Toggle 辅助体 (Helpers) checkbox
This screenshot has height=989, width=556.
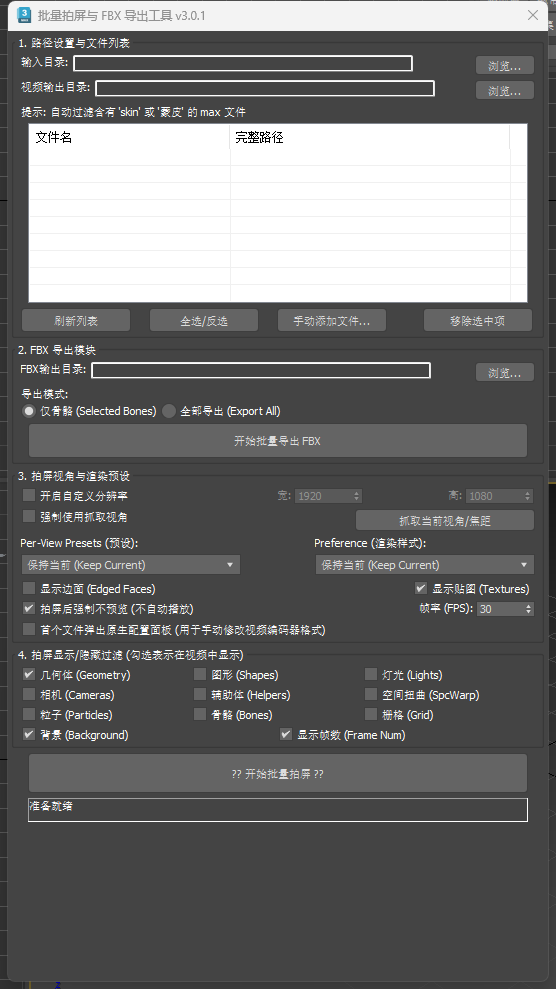(200, 694)
